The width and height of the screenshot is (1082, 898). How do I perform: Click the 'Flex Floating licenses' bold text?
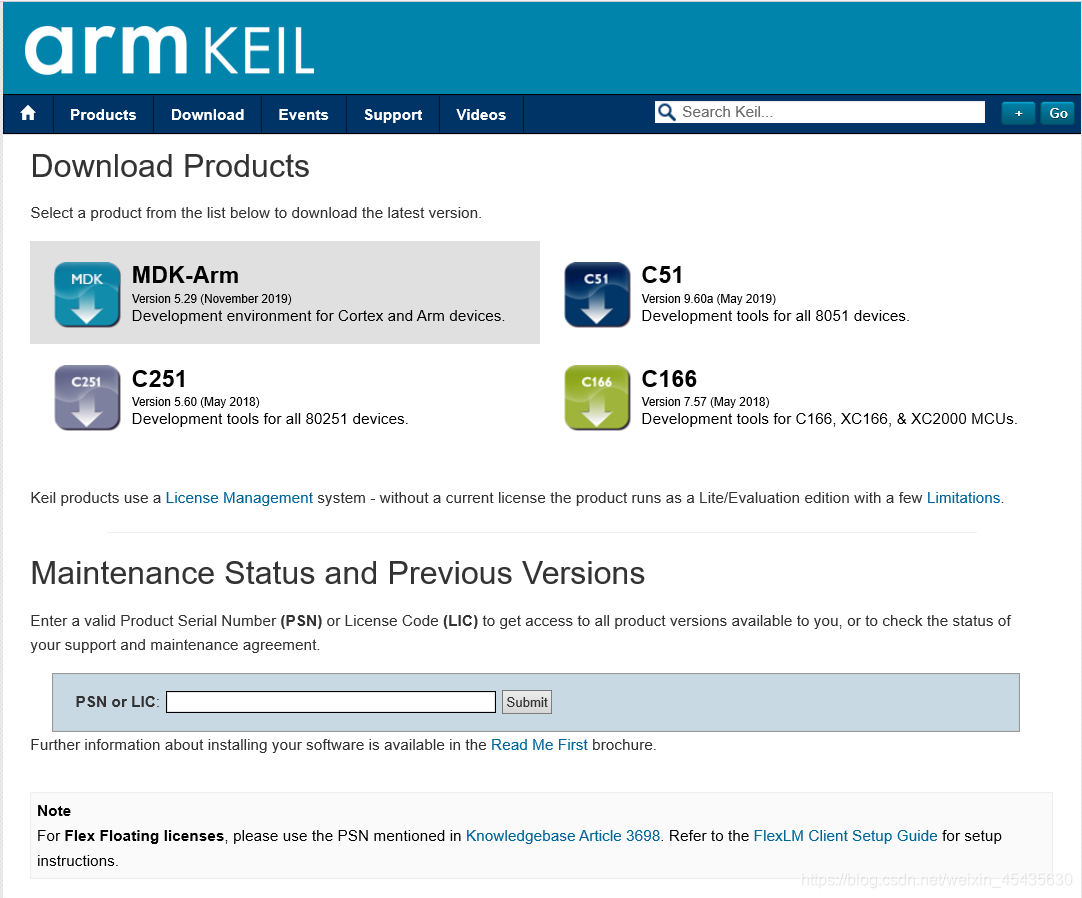(x=144, y=836)
